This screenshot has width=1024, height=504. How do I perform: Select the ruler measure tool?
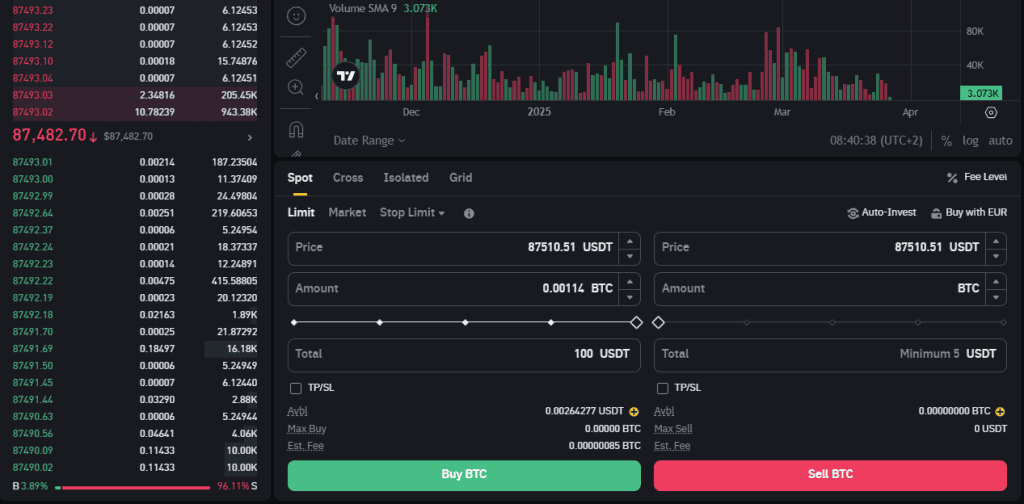click(296, 57)
